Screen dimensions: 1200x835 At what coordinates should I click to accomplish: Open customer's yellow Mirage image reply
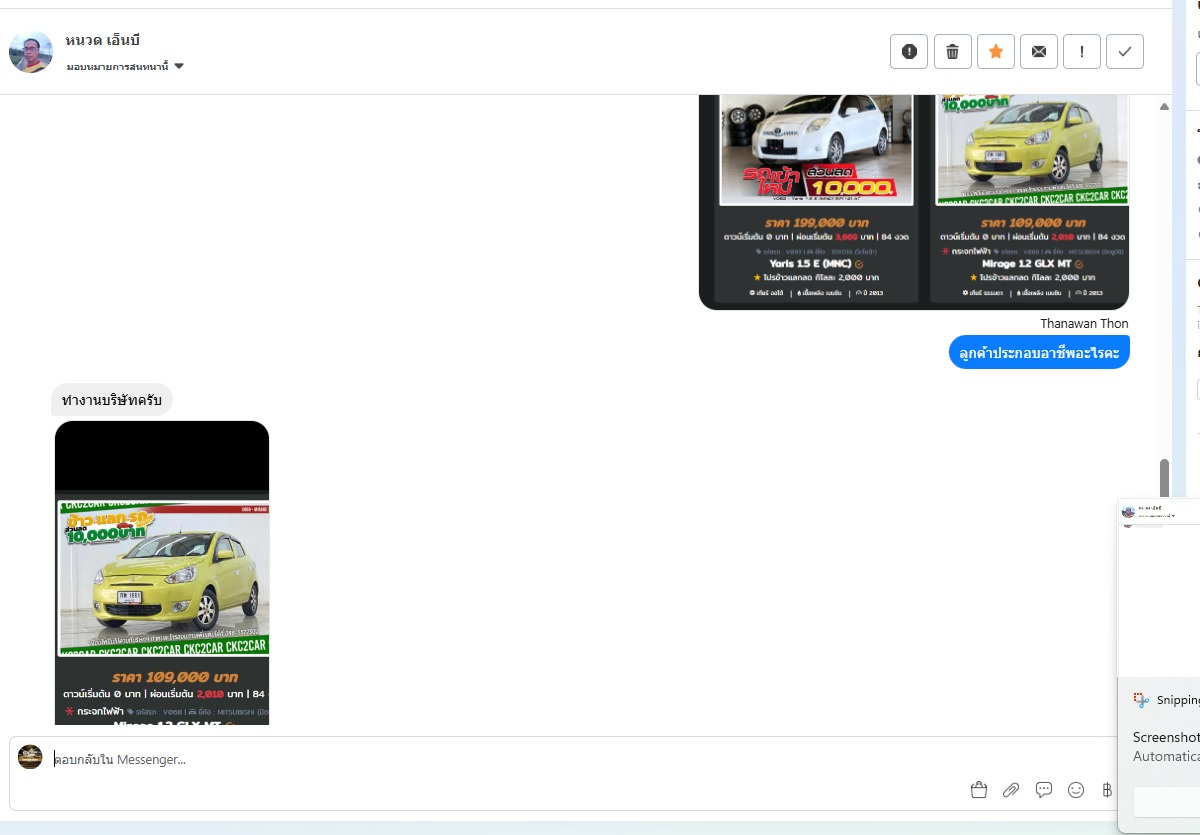[162, 572]
